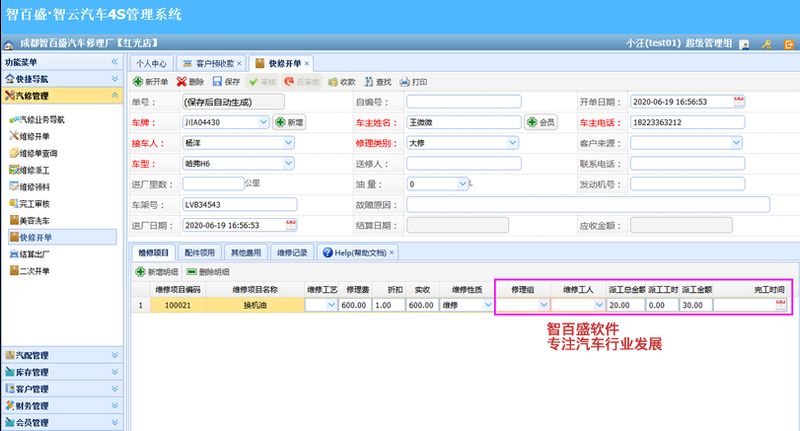Click 新增 button next to 车牌
This screenshot has height=431, width=800.
pos(289,122)
